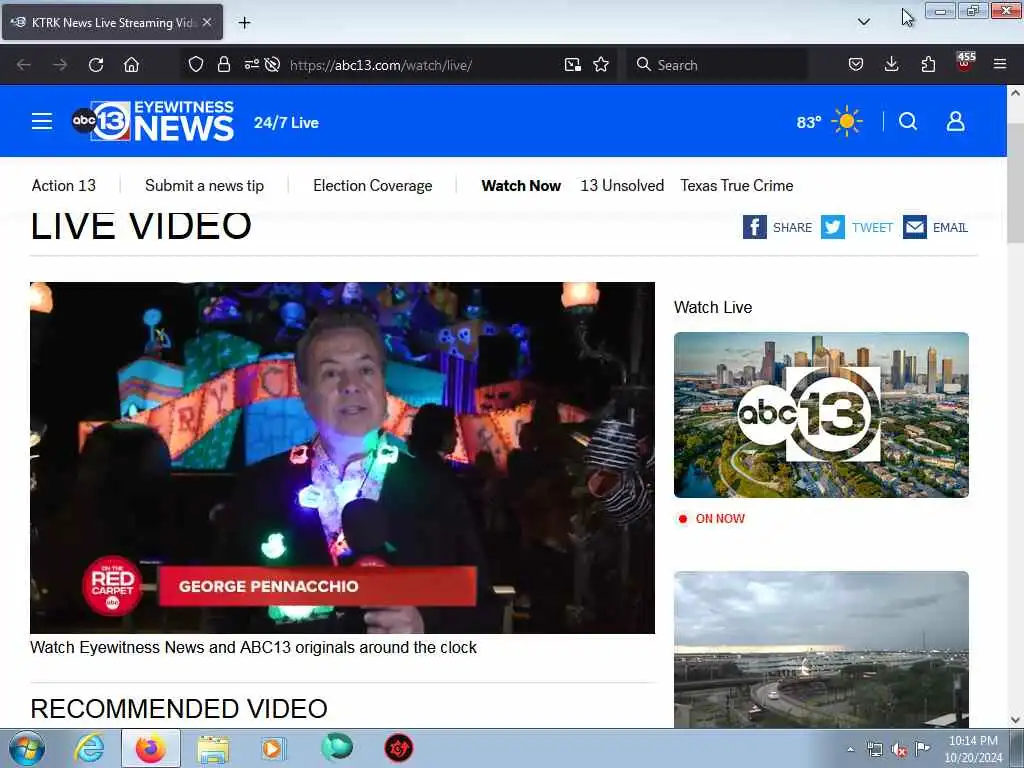
Task: Email this page via envelope icon
Action: point(935,227)
